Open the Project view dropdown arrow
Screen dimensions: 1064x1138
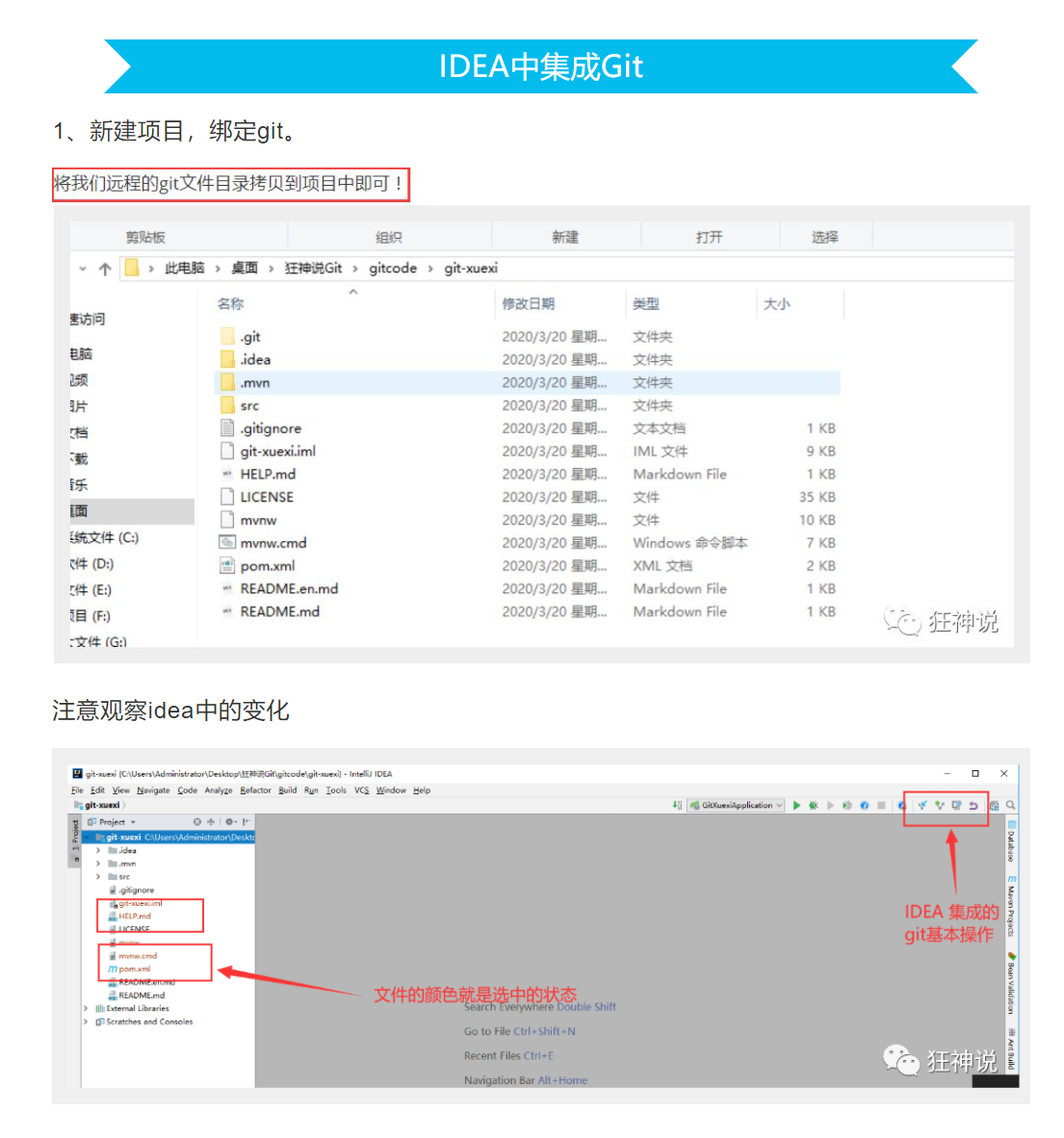pyautogui.click(x=133, y=822)
